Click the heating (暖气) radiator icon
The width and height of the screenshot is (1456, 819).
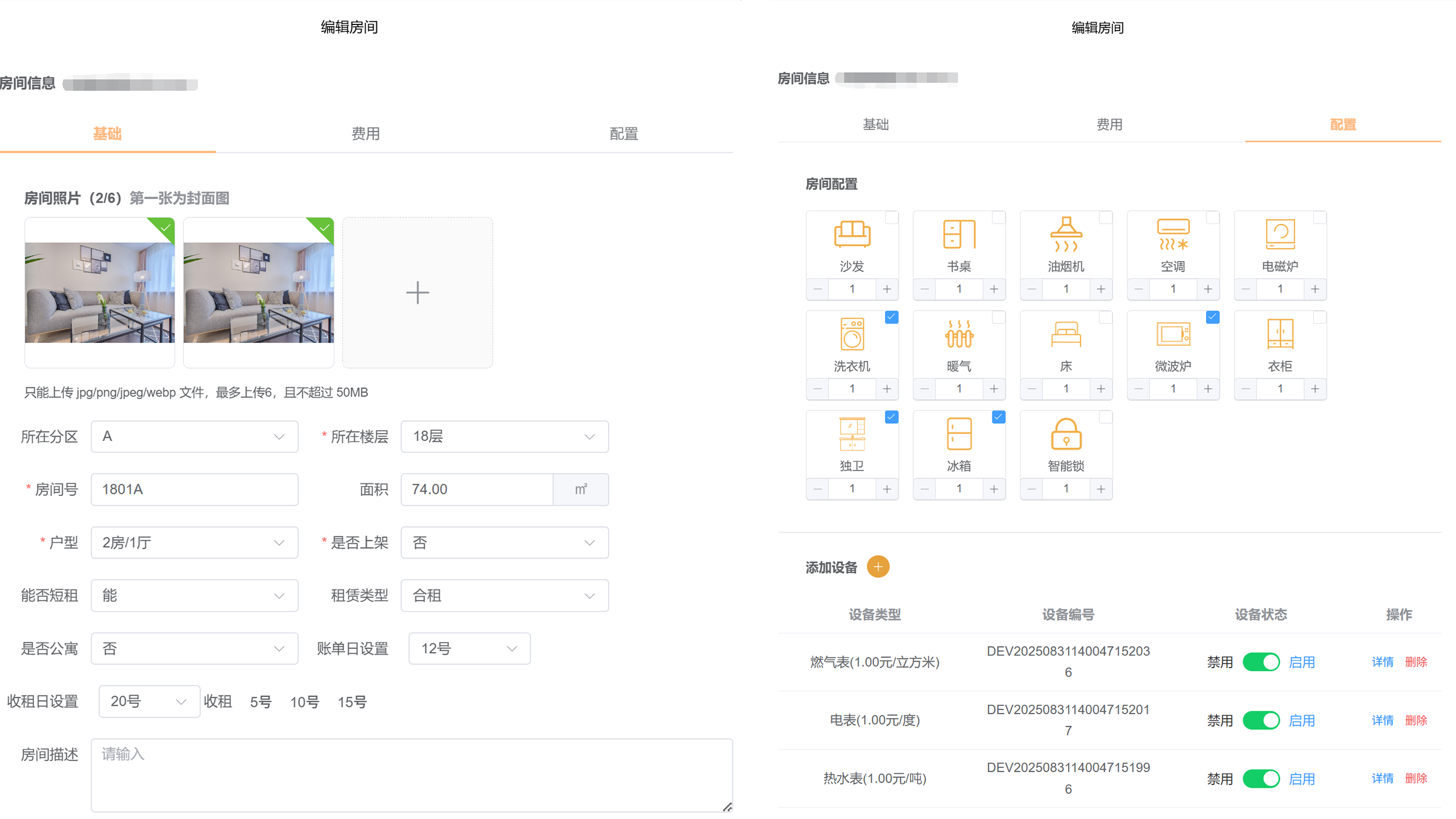(958, 334)
